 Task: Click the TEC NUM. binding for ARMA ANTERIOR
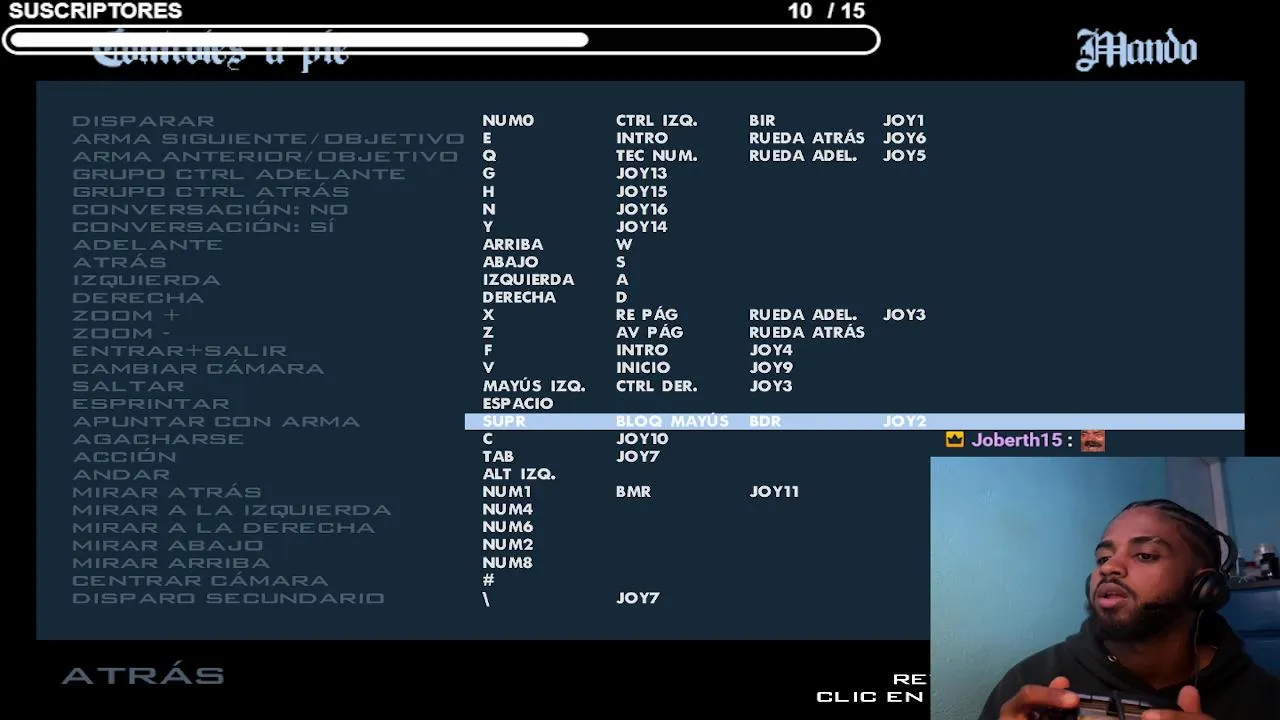pos(657,156)
